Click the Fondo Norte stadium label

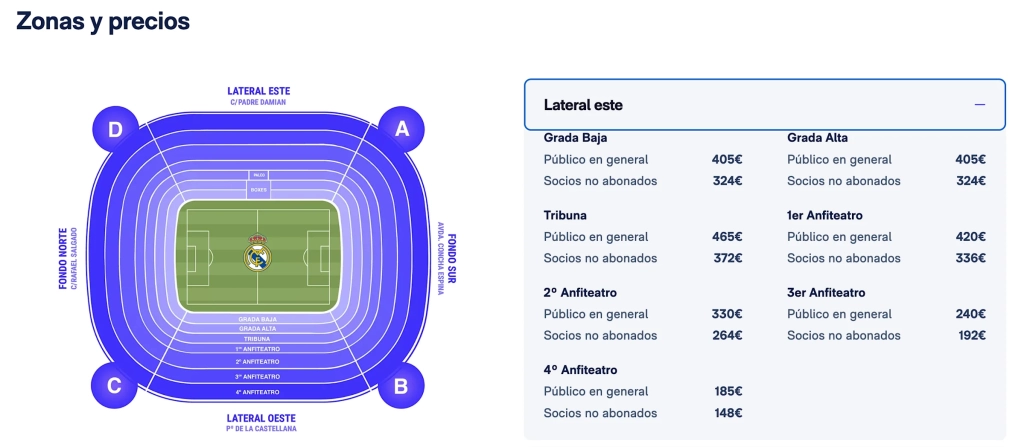(x=62, y=258)
